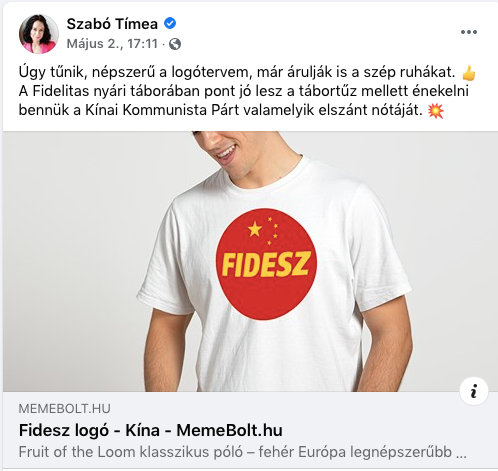This screenshot has width=498, height=471.
Task: Click the yellow FIDESZ lettering
Action: [266, 264]
